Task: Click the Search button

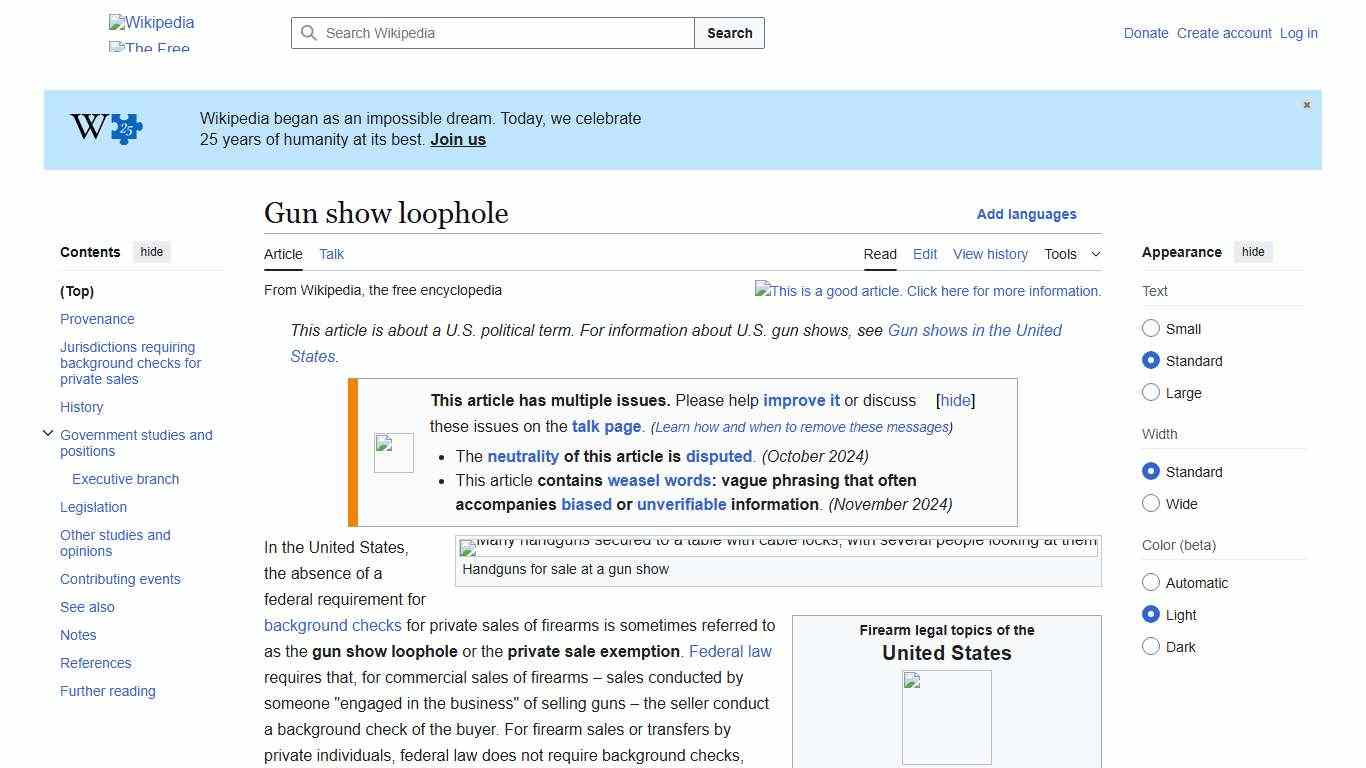Action: pos(729,33)
